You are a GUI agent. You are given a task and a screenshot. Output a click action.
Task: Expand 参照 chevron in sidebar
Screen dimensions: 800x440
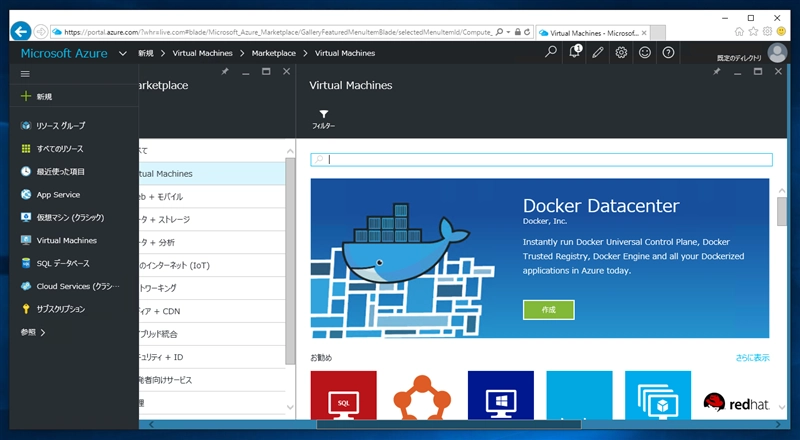(43, 332)
